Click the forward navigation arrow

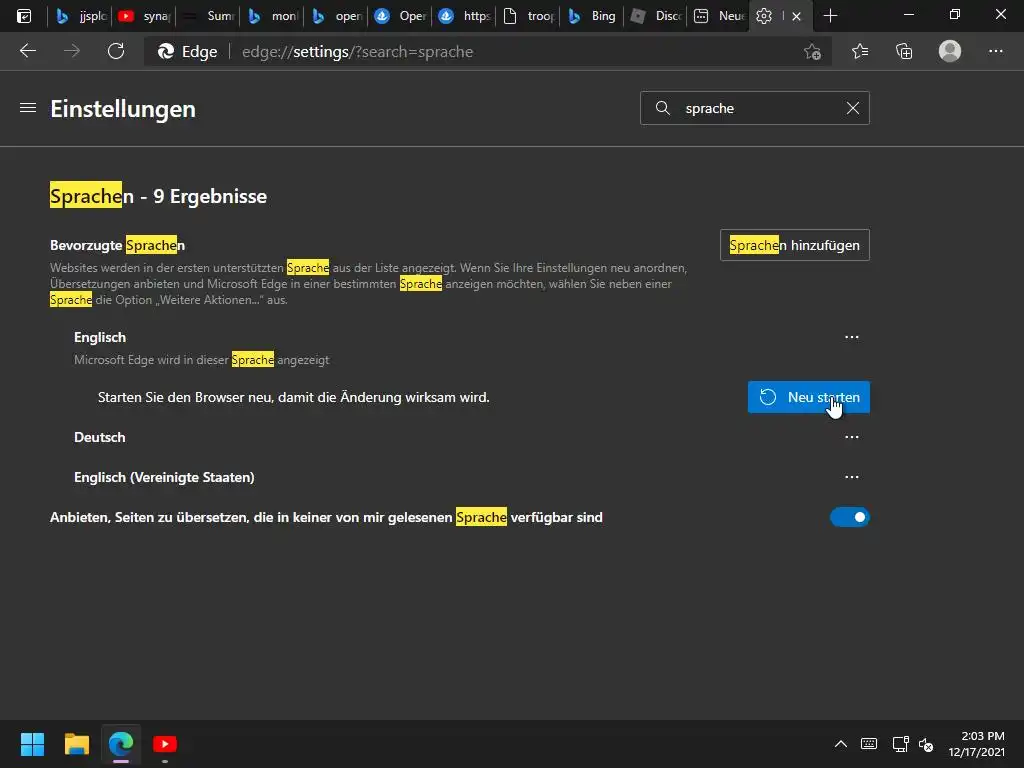tap(72, 51)
